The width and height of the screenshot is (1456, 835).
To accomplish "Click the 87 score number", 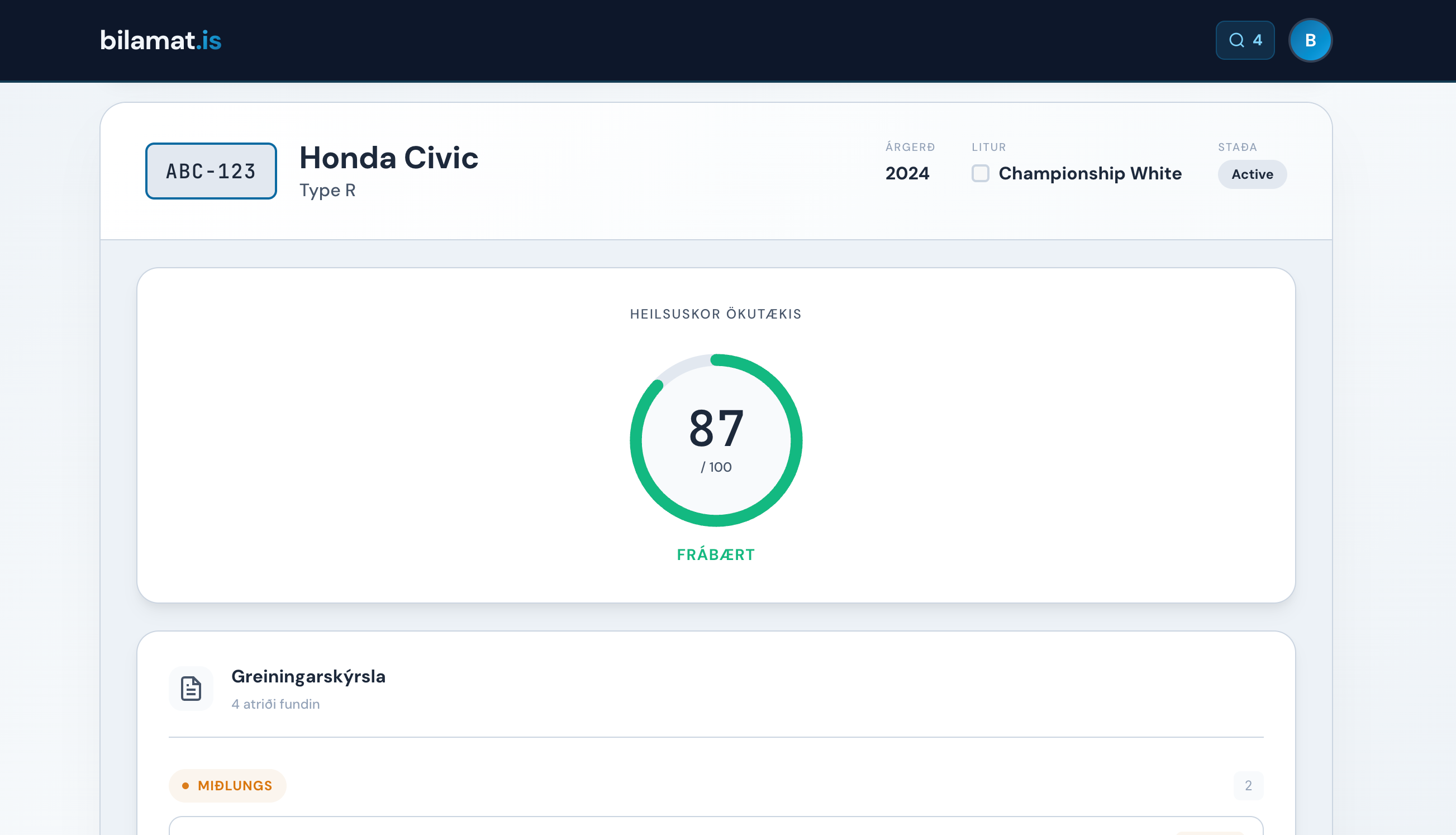I will point(716,428).
